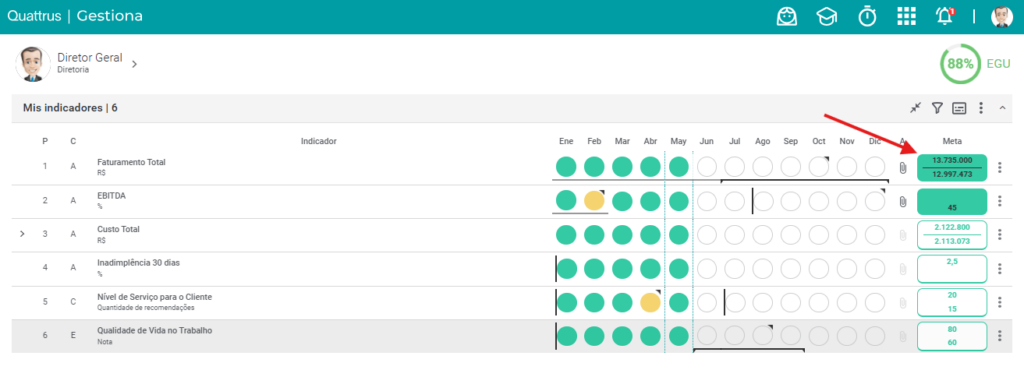The image size is (1024, 370).
Task: Open the stopwatch timer icon
Action: coord(867,16)
